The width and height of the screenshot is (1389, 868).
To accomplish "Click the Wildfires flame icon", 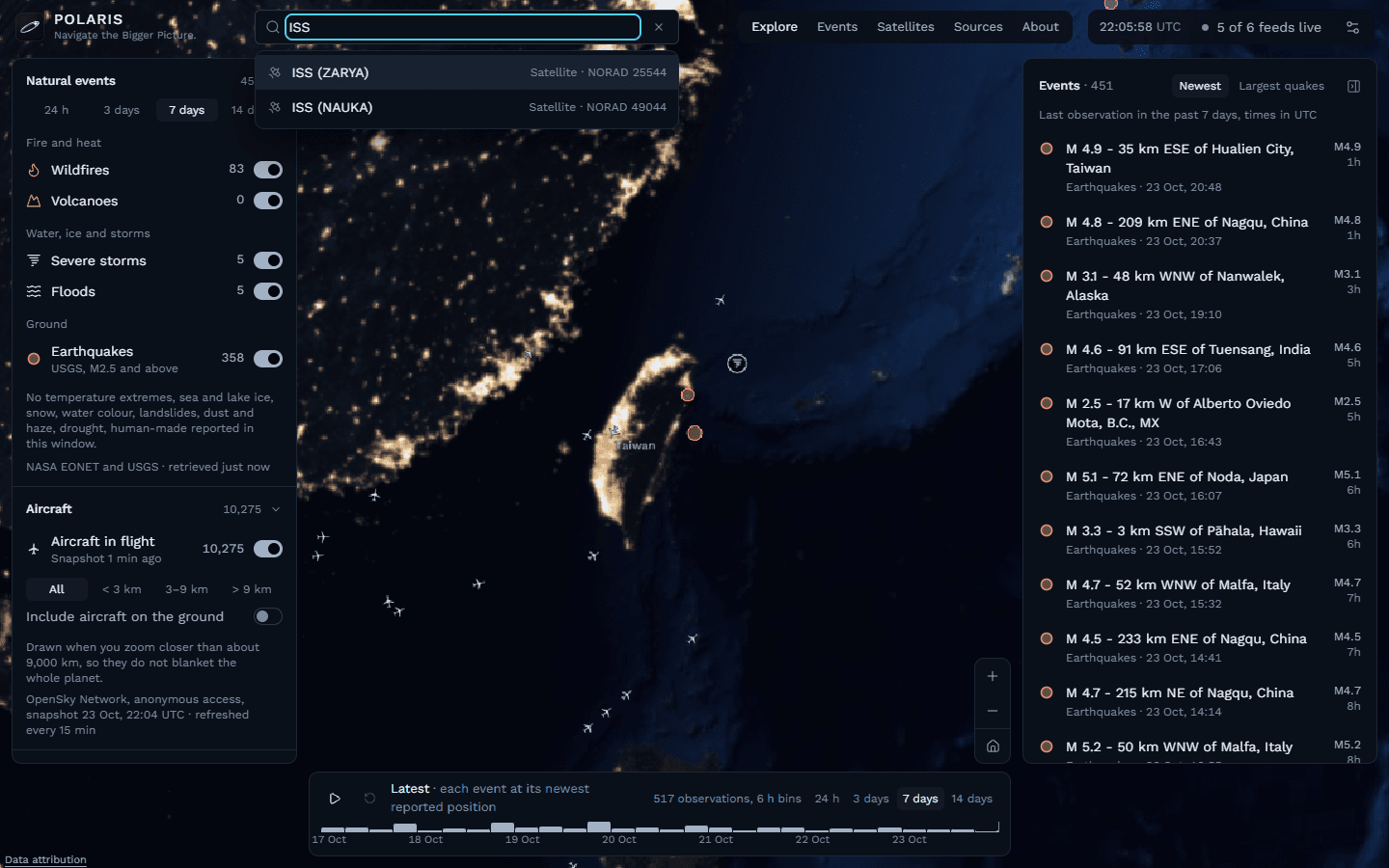I will coord(34,170).
